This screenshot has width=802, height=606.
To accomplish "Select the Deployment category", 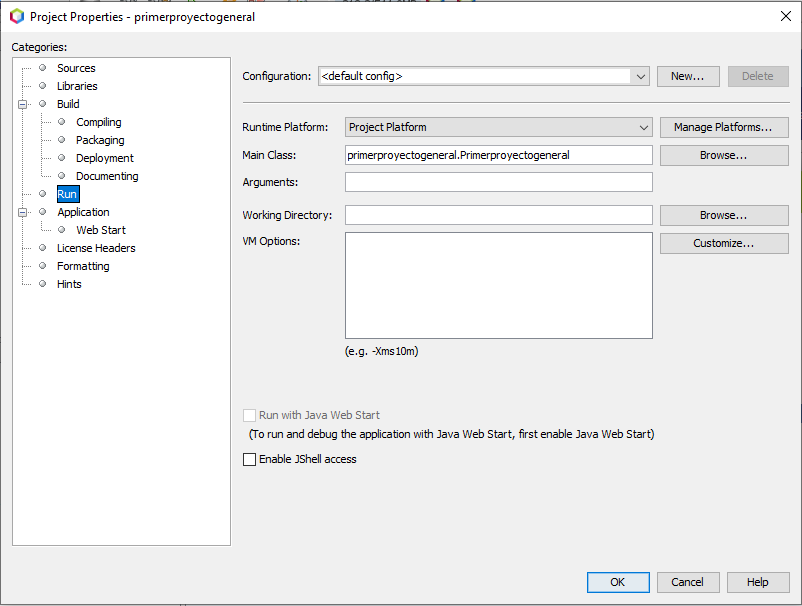I will [104, 158].
